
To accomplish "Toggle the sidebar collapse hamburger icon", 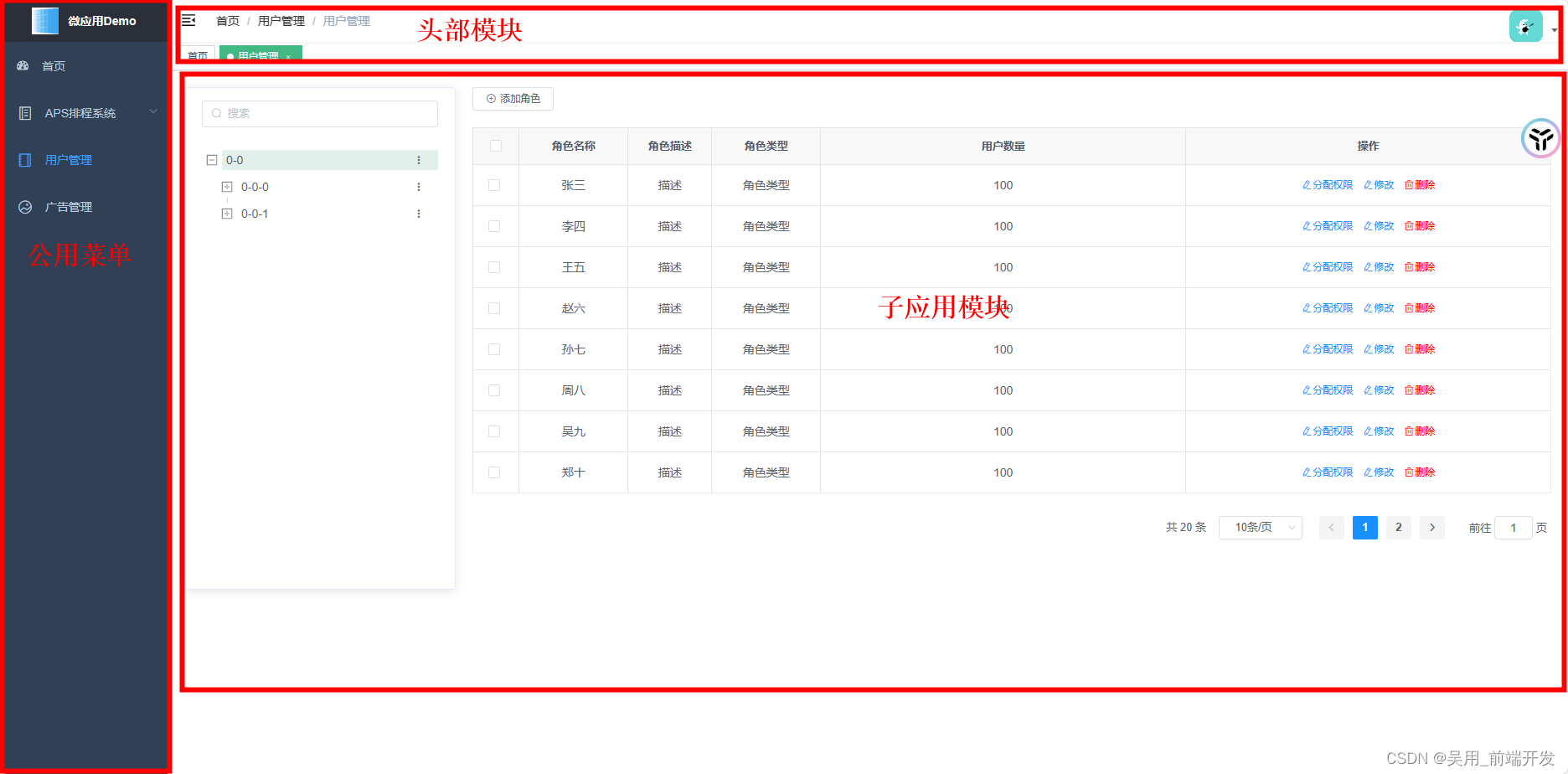I will [188, 20].
